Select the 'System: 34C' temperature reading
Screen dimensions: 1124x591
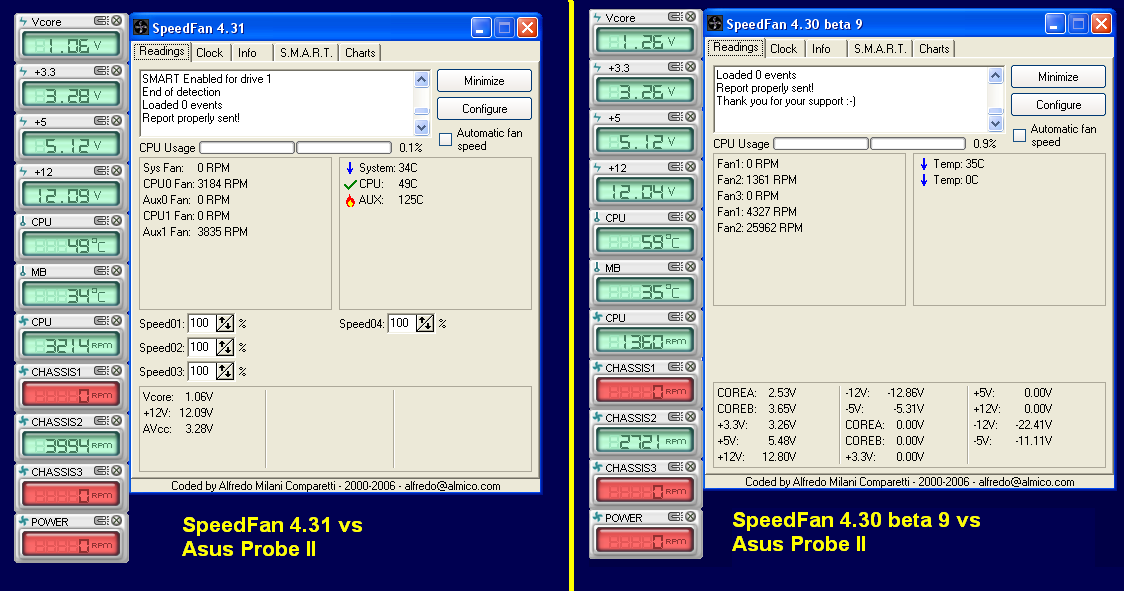[x=381, y=168]
